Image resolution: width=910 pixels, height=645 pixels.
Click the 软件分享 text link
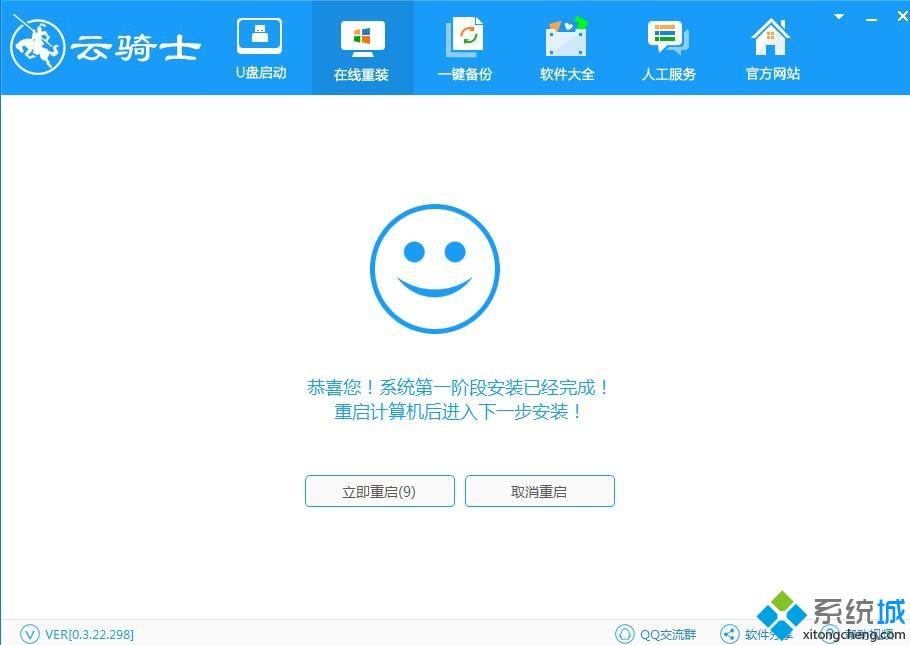click(768, 634)
